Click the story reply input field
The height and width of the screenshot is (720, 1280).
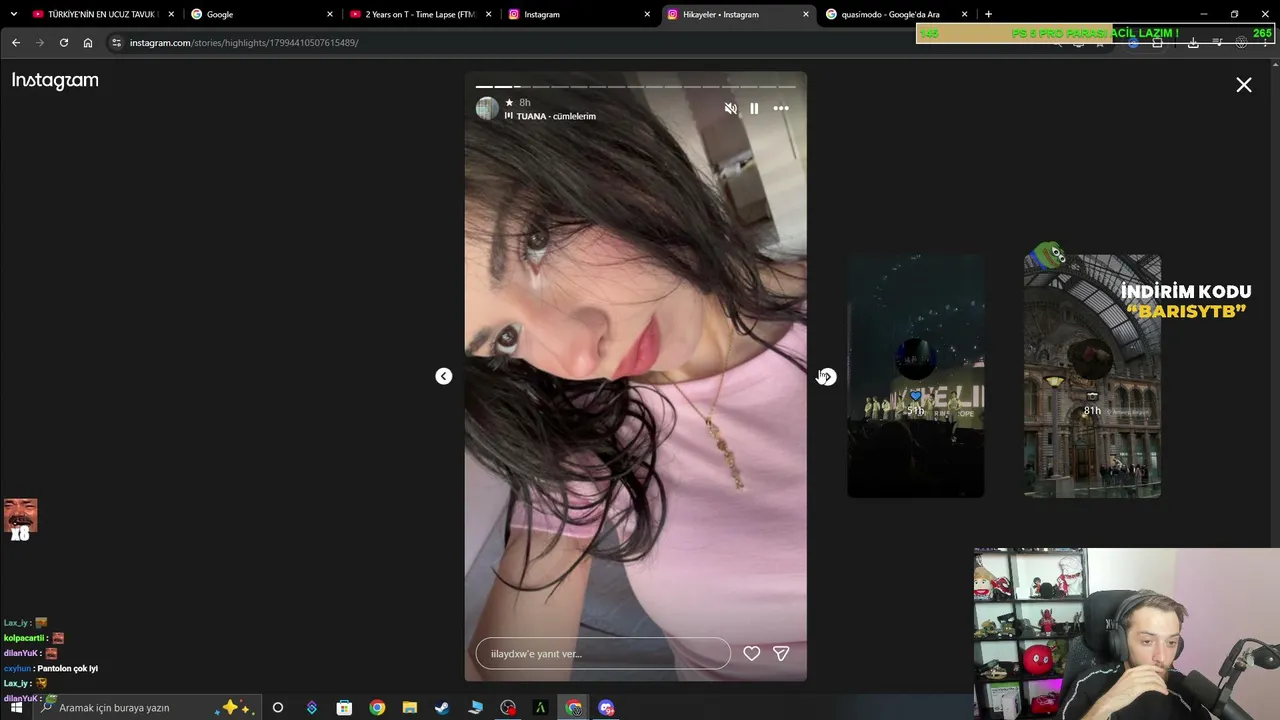pyautogui.click(x=603, y=654)
